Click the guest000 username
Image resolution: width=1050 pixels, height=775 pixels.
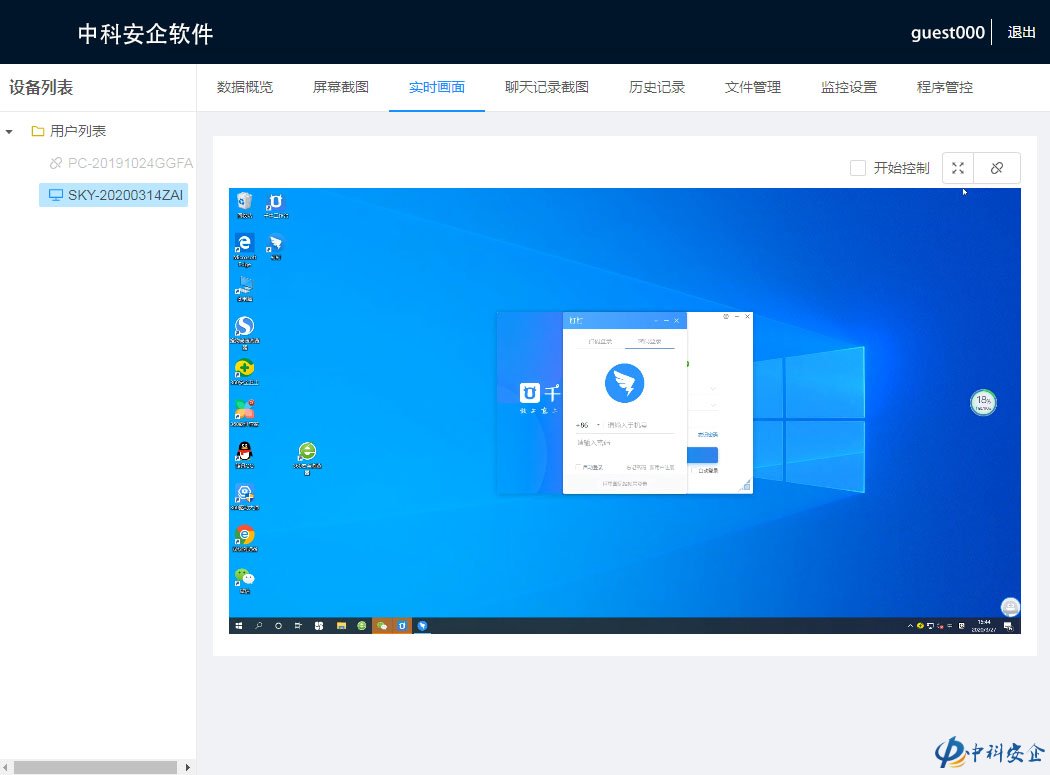tap(948, 32)
